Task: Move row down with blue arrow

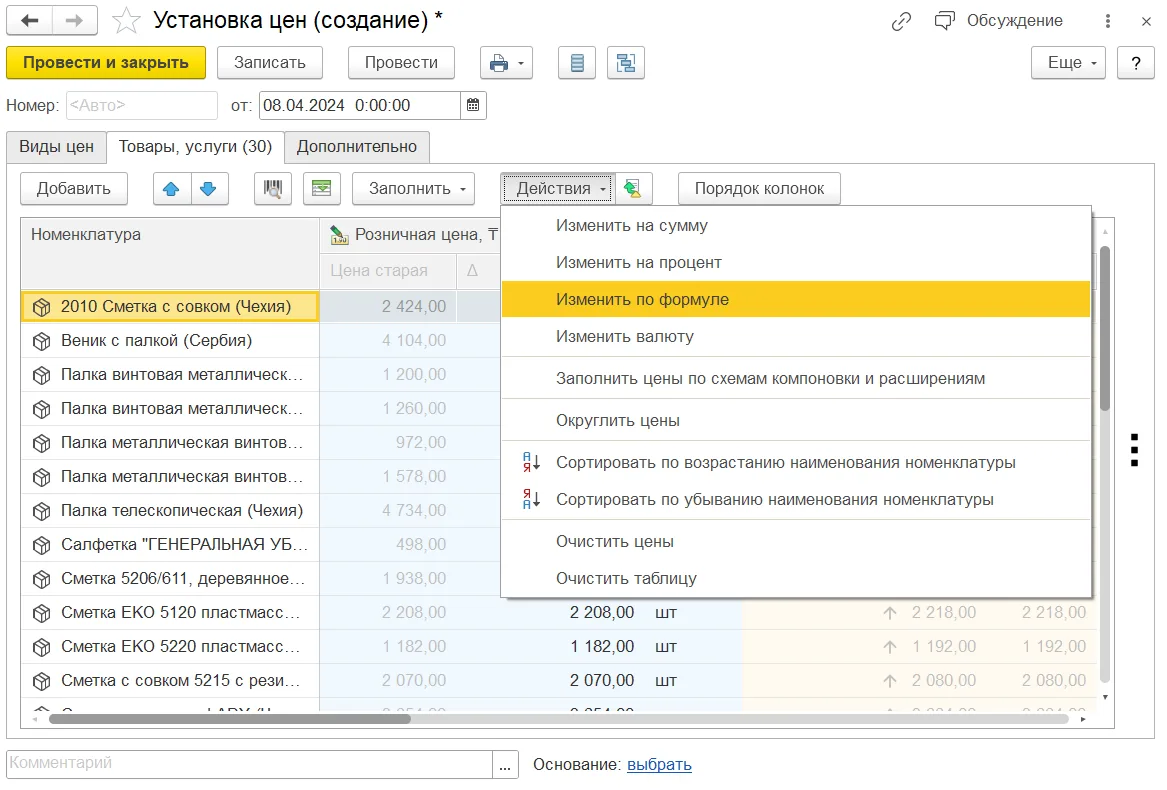Action: pyautogui.click(x=209, y=188)
